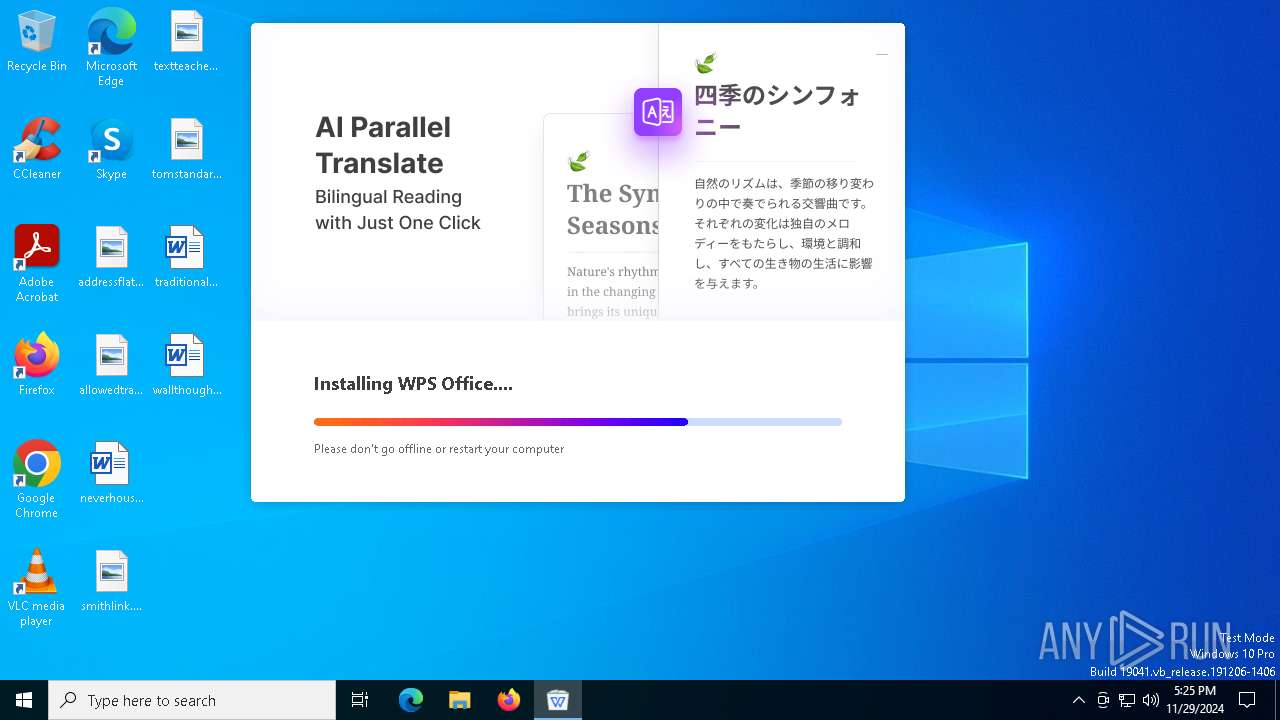
Task: Launch the Google Chrome desktop shortcut
Action: tap(37, 480)
